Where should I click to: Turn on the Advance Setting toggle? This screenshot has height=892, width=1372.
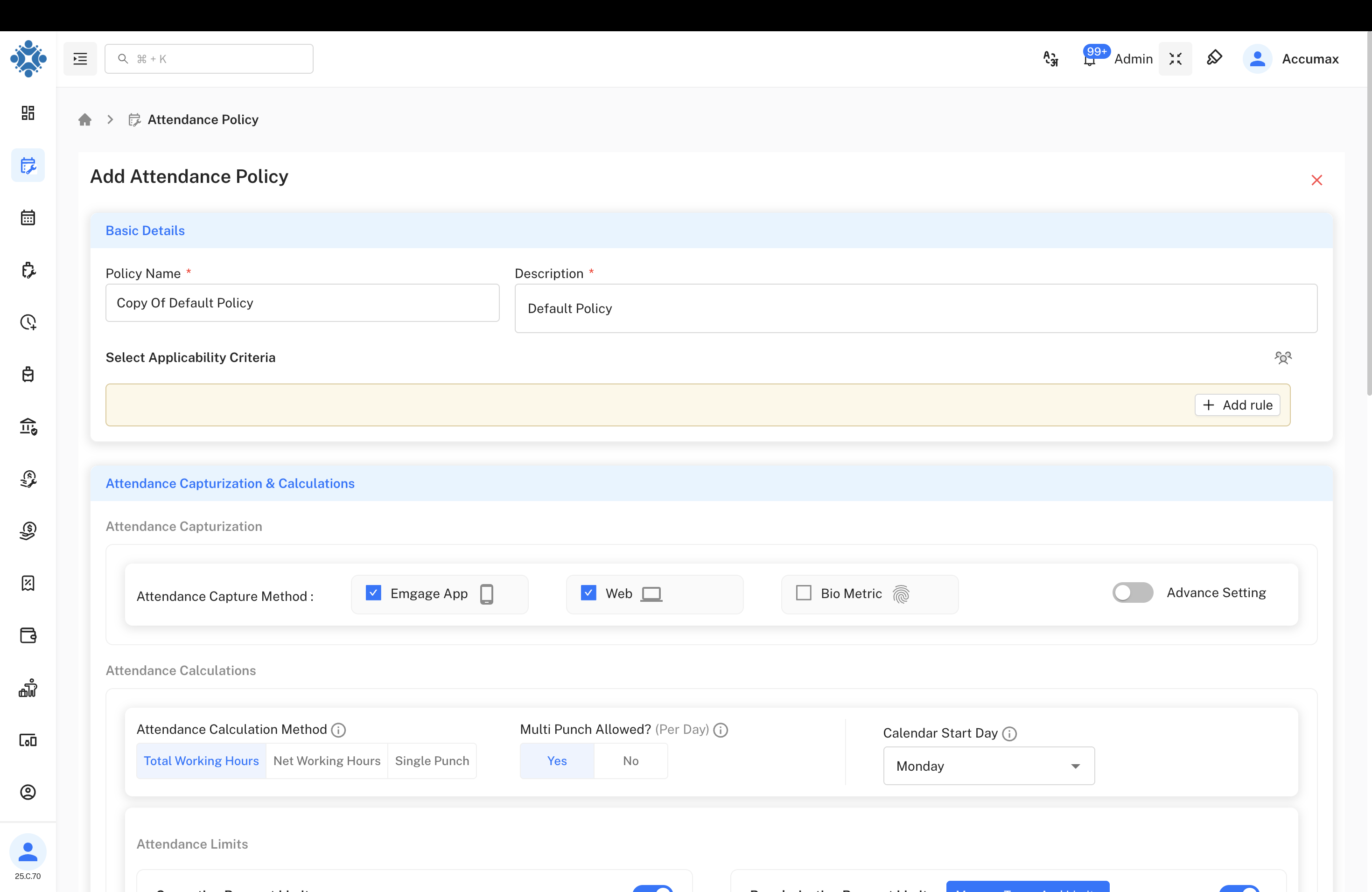click(x=1132, y=592)
